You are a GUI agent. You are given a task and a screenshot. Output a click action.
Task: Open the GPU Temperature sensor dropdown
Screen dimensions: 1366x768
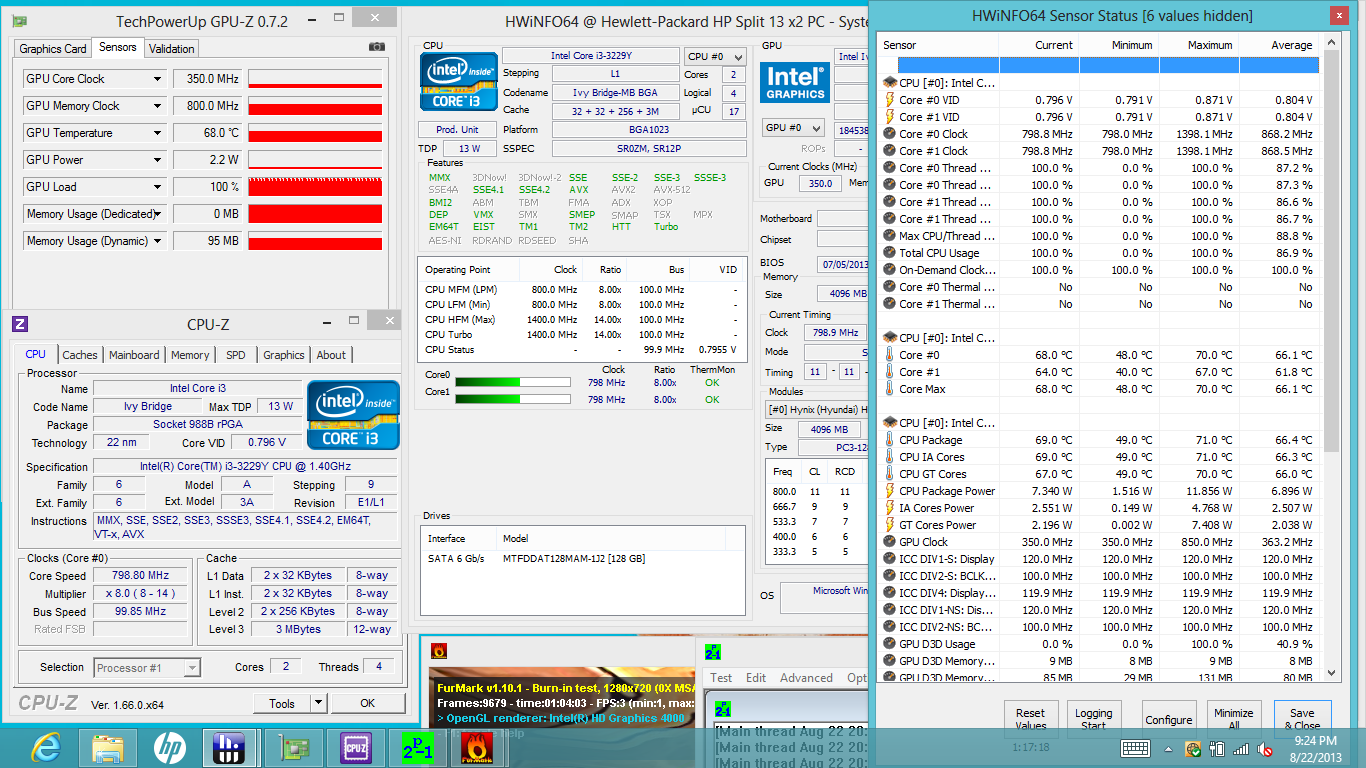(157, 133)
